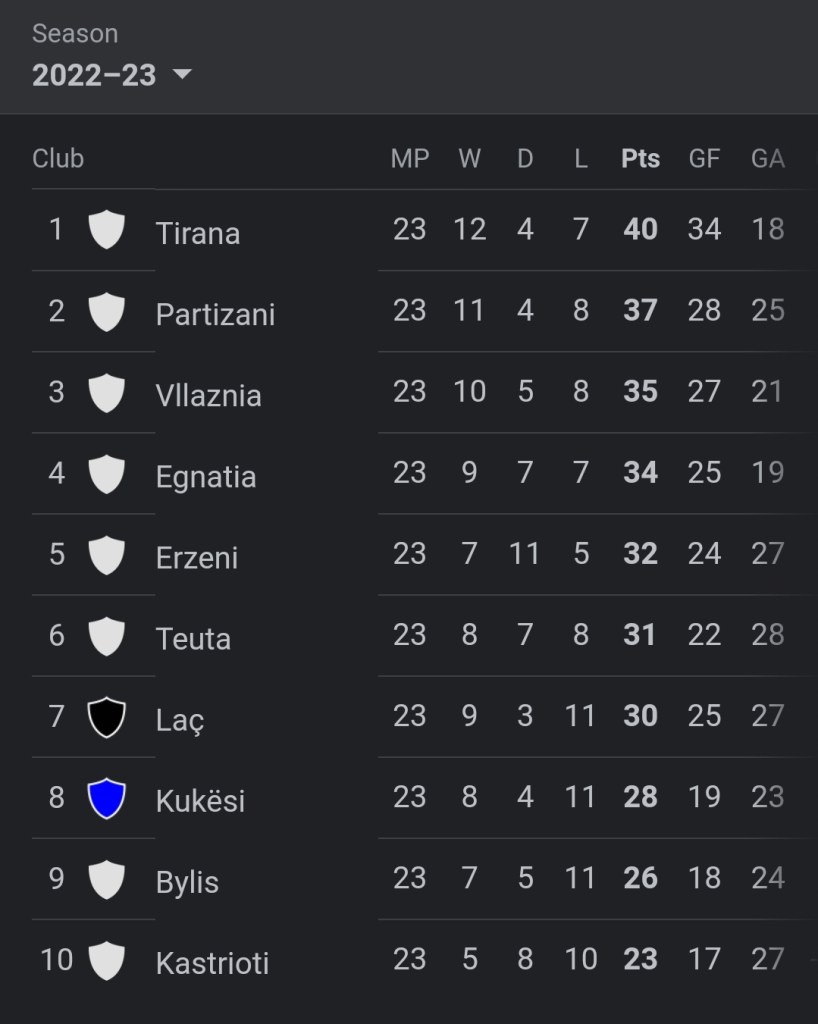Screen dimensions: 818x1024
Task: Open the Tirana team link
Action: [x=198, y=233]
